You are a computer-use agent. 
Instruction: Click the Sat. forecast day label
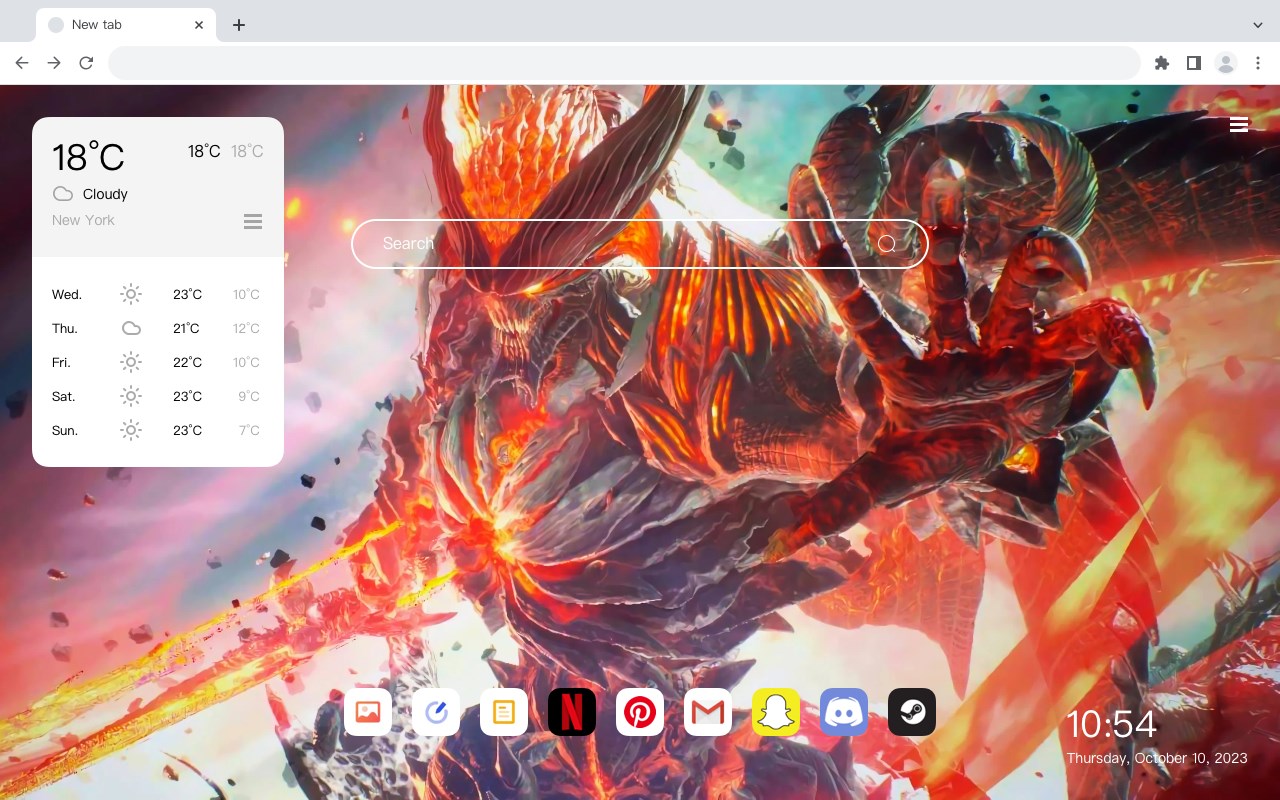click(64, 396)
